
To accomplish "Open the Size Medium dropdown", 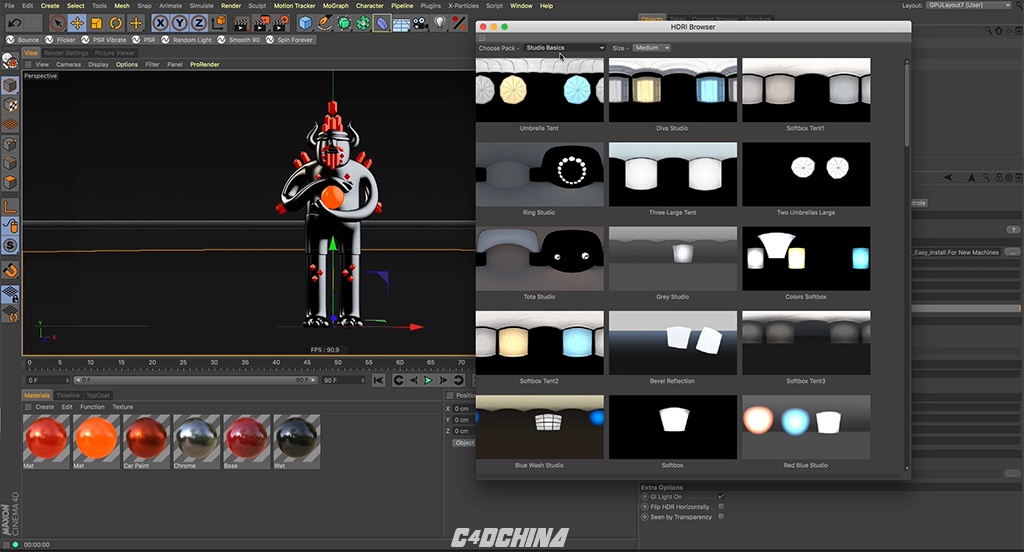I will coord(651,48).
